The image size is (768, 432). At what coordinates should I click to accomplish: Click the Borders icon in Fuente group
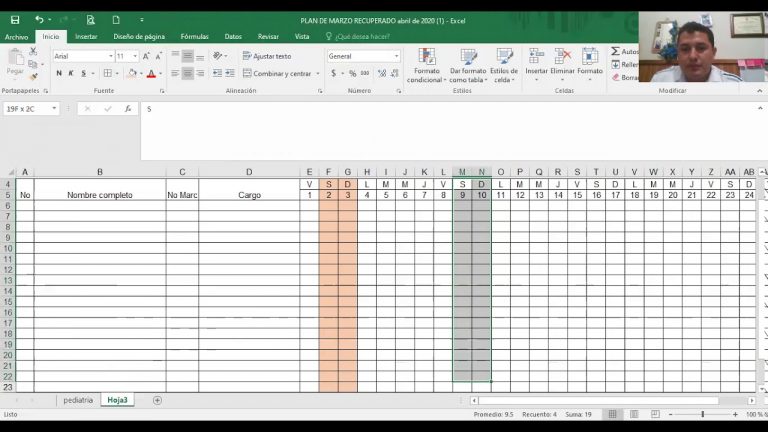click(x=108, y=73)
